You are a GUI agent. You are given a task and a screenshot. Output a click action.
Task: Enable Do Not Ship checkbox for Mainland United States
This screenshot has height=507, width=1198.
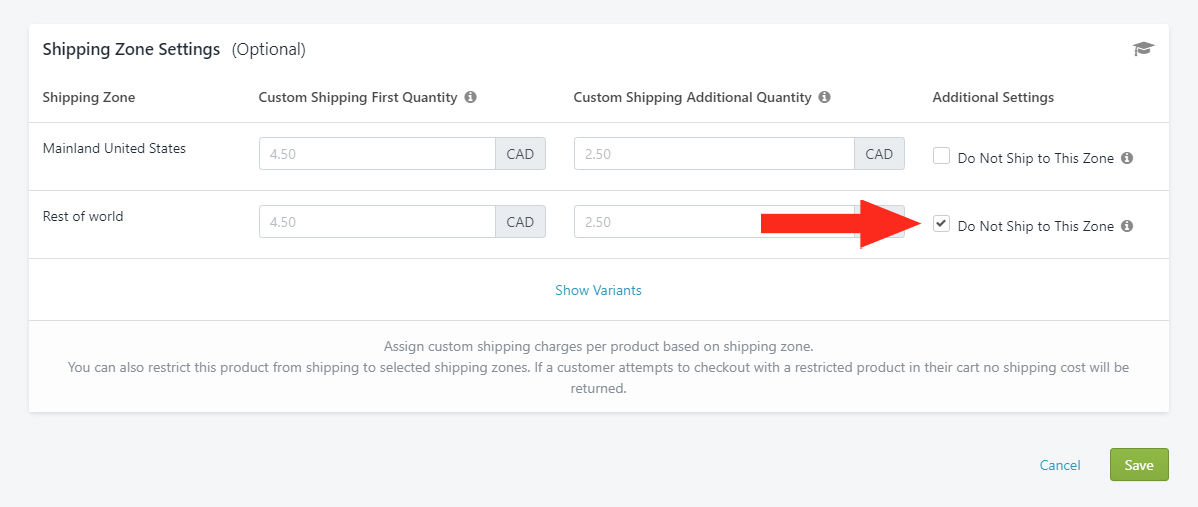941,157
